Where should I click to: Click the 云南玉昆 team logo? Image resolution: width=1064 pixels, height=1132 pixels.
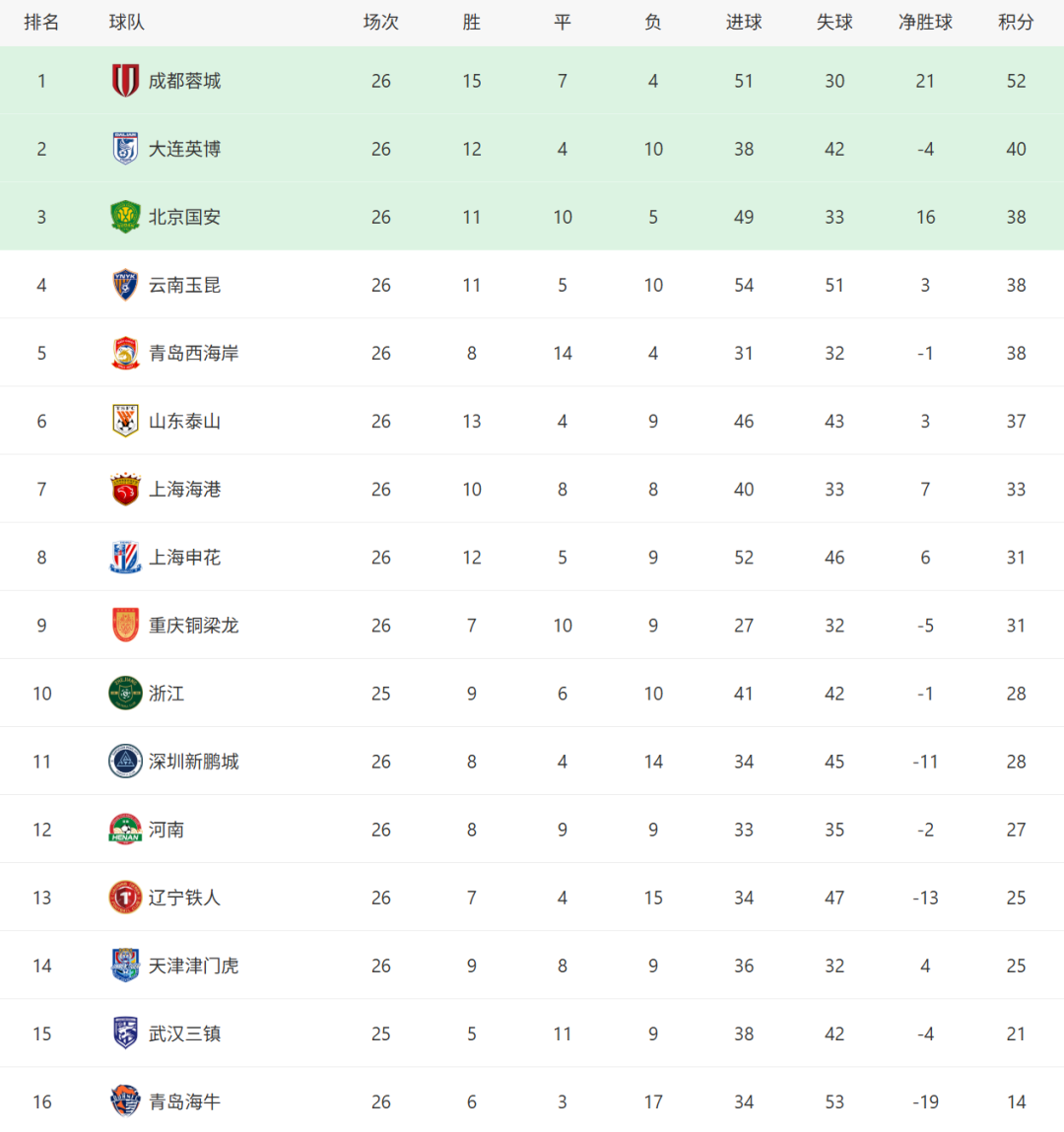click(125, 285)
